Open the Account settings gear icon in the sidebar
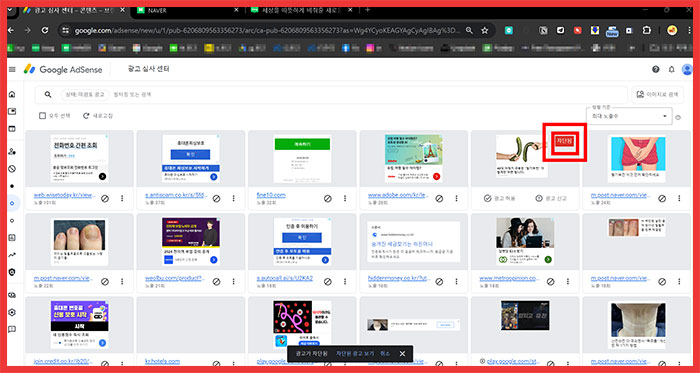This screenshot has width=700, height=373. coord(12,312)
